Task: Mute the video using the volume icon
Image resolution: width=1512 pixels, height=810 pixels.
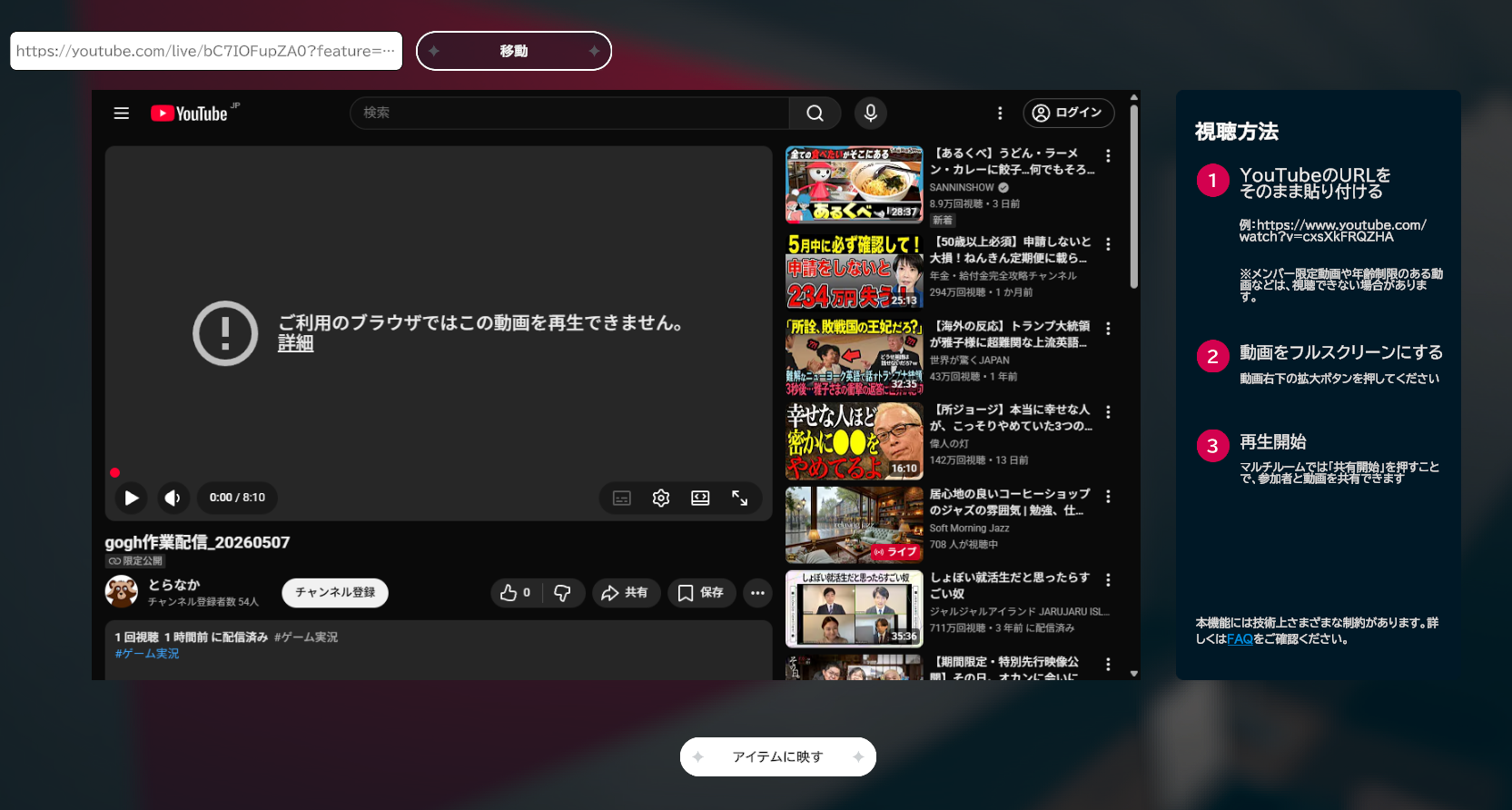Action: pyautogui.click(x=173, y=498)
